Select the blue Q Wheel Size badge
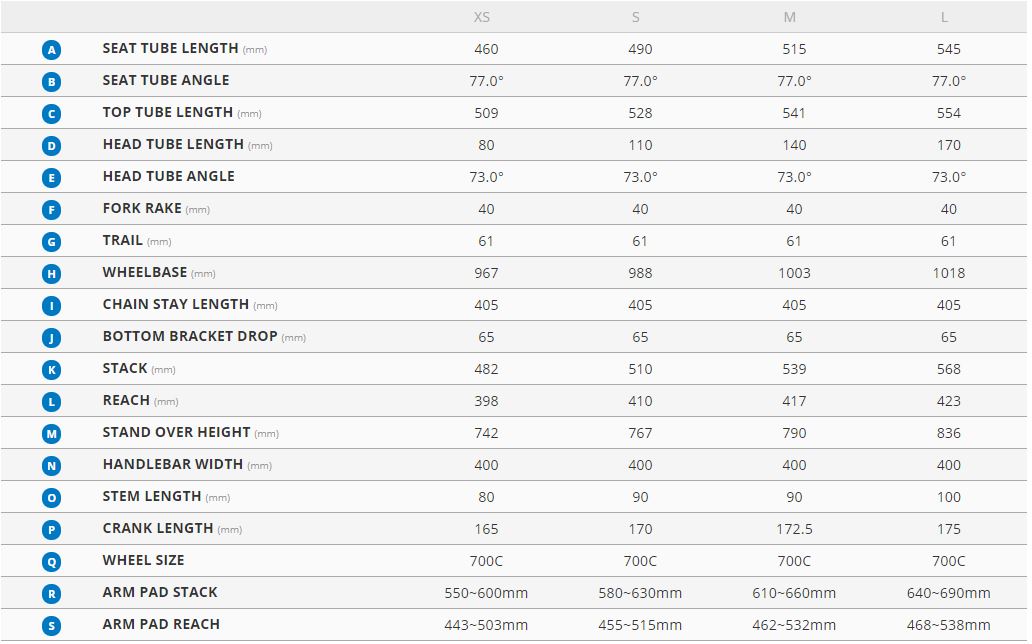This screenshot has width=1032, height=644. click(x=52, y=561)
